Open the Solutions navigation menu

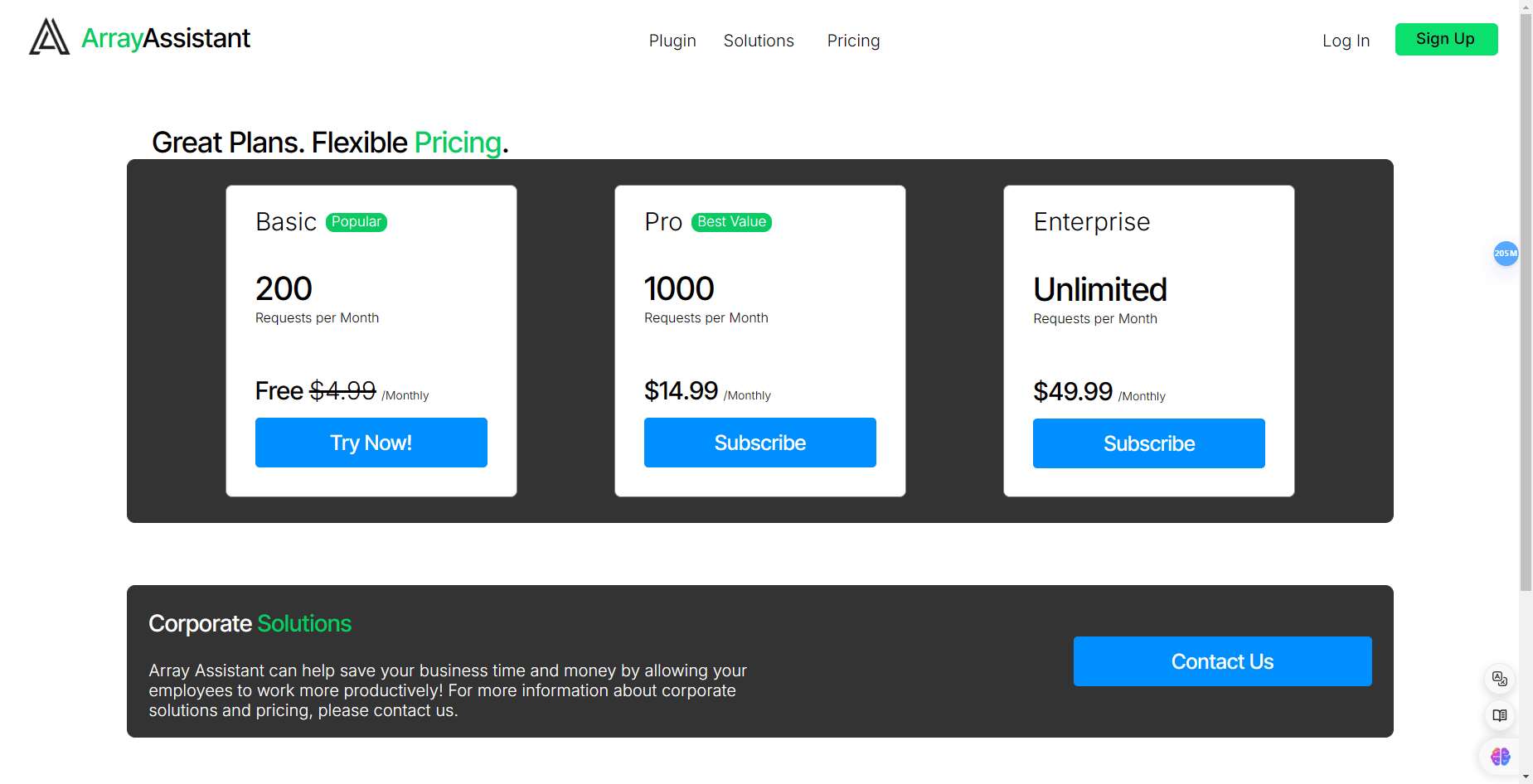click(x=759, y=41)
